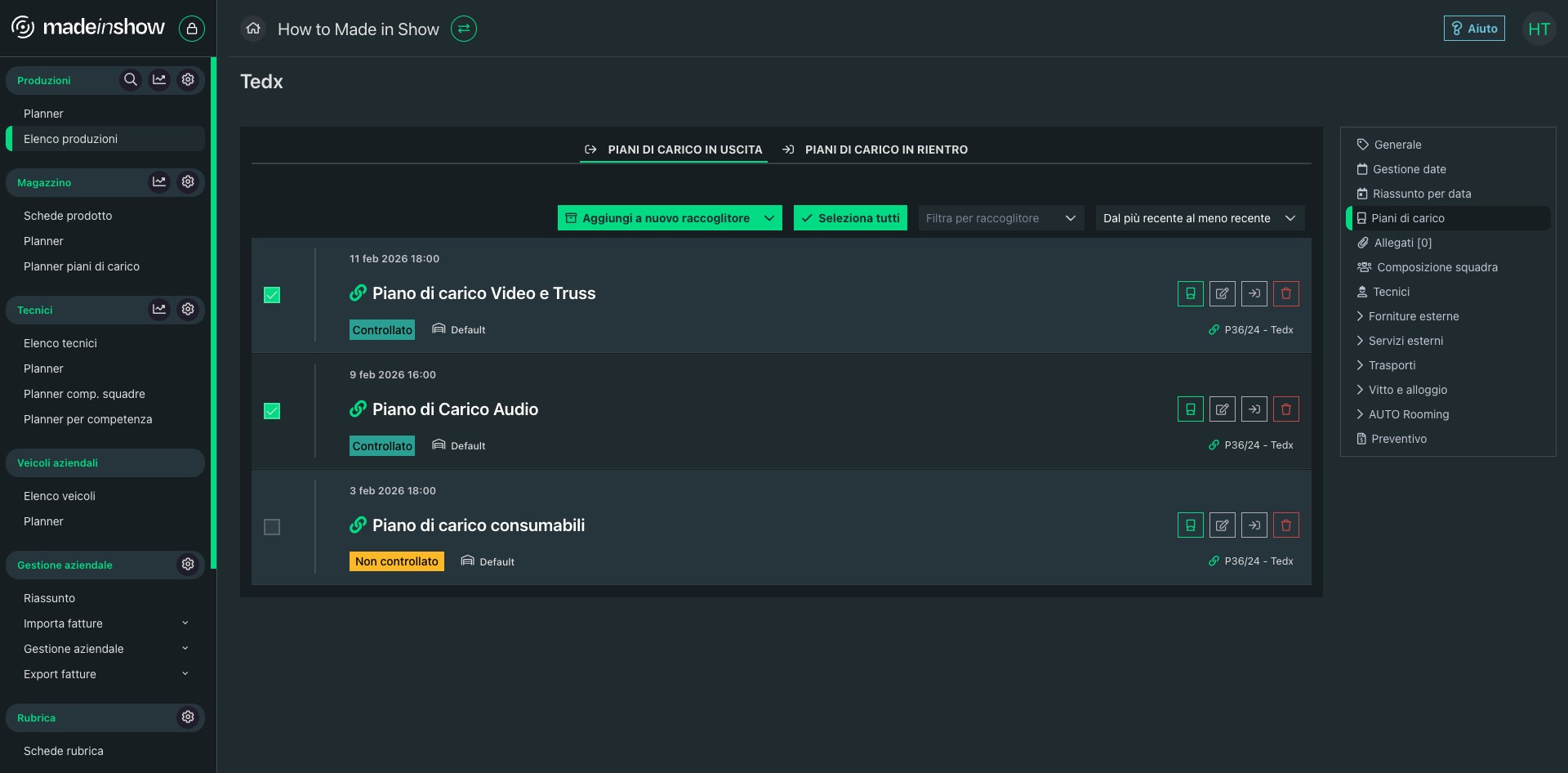Viewport: 1568px width, 773px height.
Task: Open search icon in Produzioni section
Action: pyautogui.click(x=131, y=79)
